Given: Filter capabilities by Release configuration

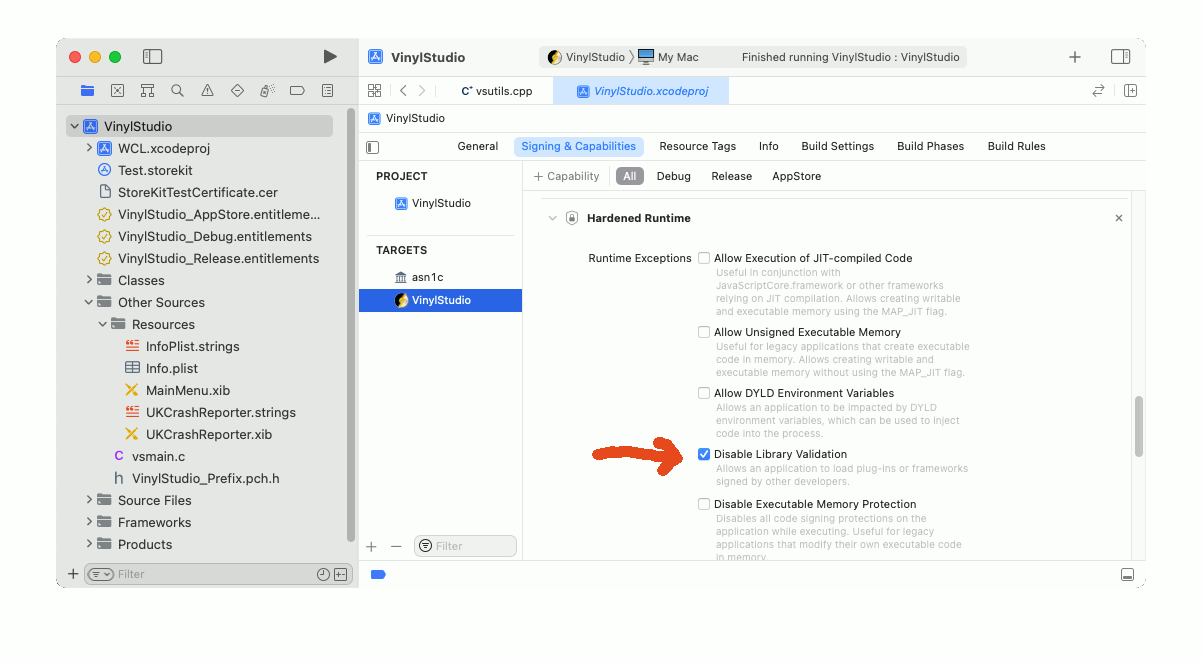Looking at the screenshot, I should pyautogui.click(x=732, y=176).
